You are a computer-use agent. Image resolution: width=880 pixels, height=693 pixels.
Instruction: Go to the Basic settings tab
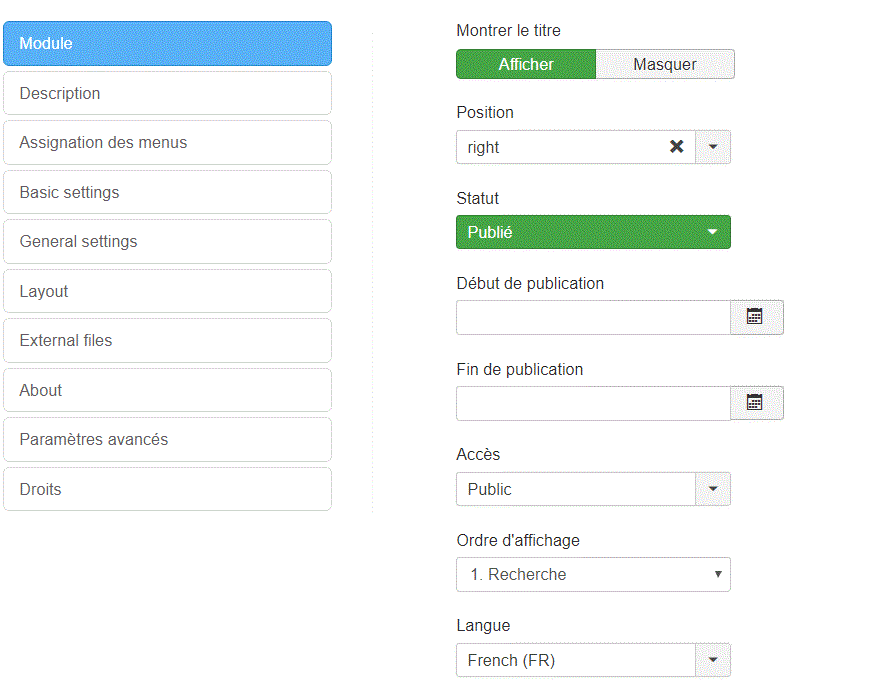coord(167,192)
